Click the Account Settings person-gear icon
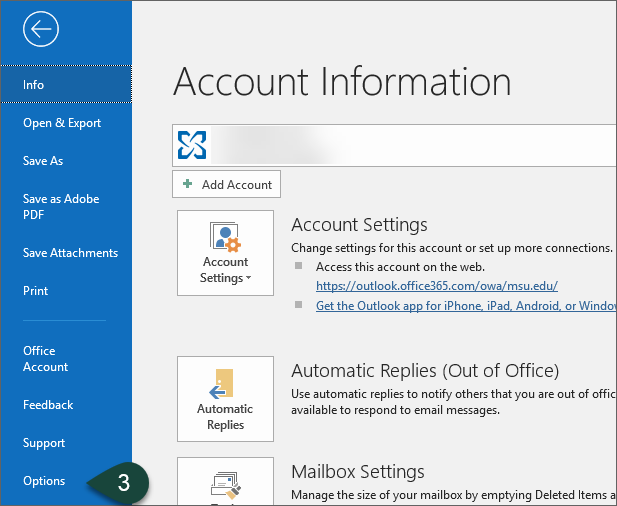This screenshot has height=506, width=617. tap(225, 237)
